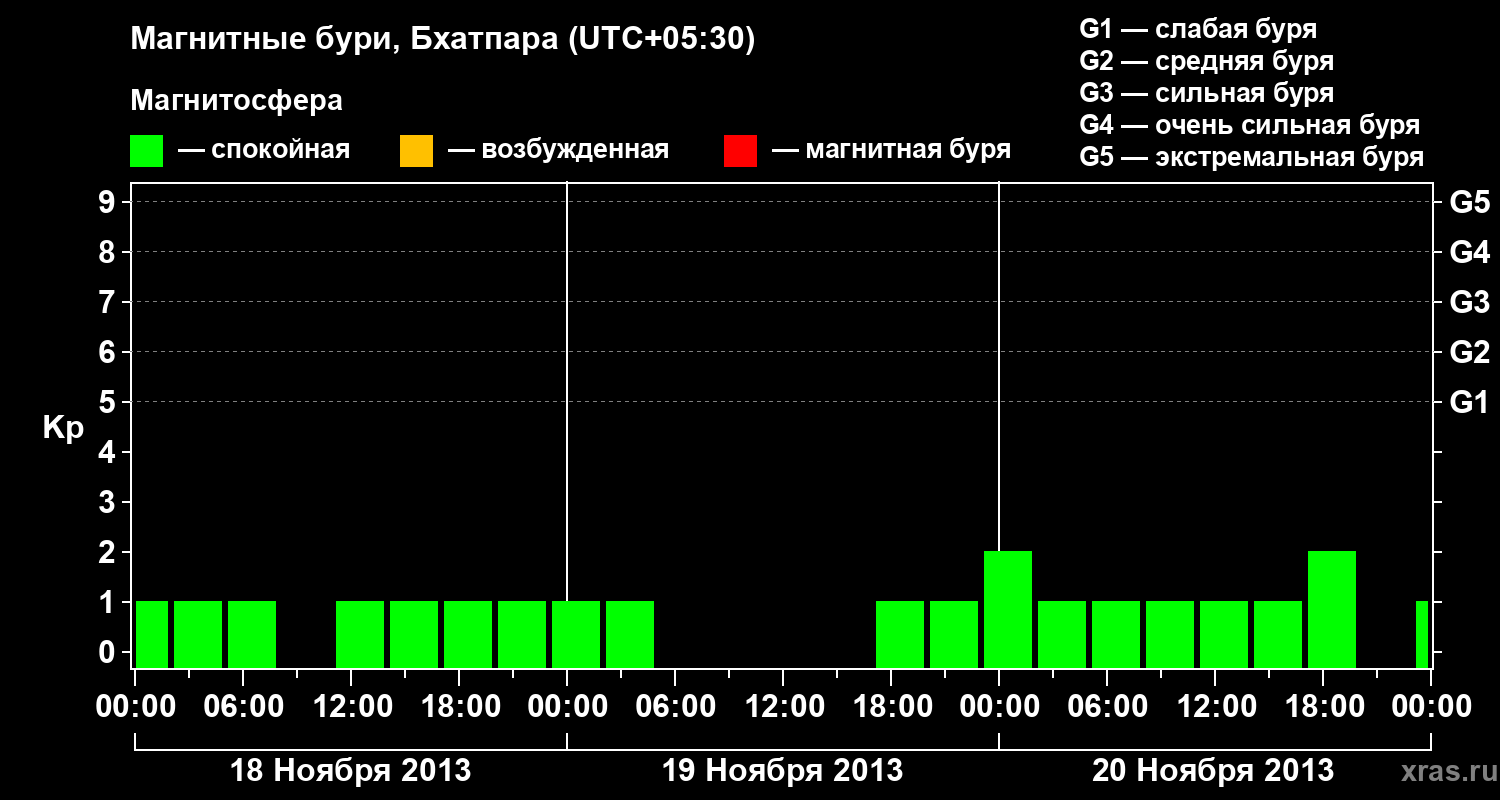Click the 12:00 tick label on 19 November

click(783, 707)
